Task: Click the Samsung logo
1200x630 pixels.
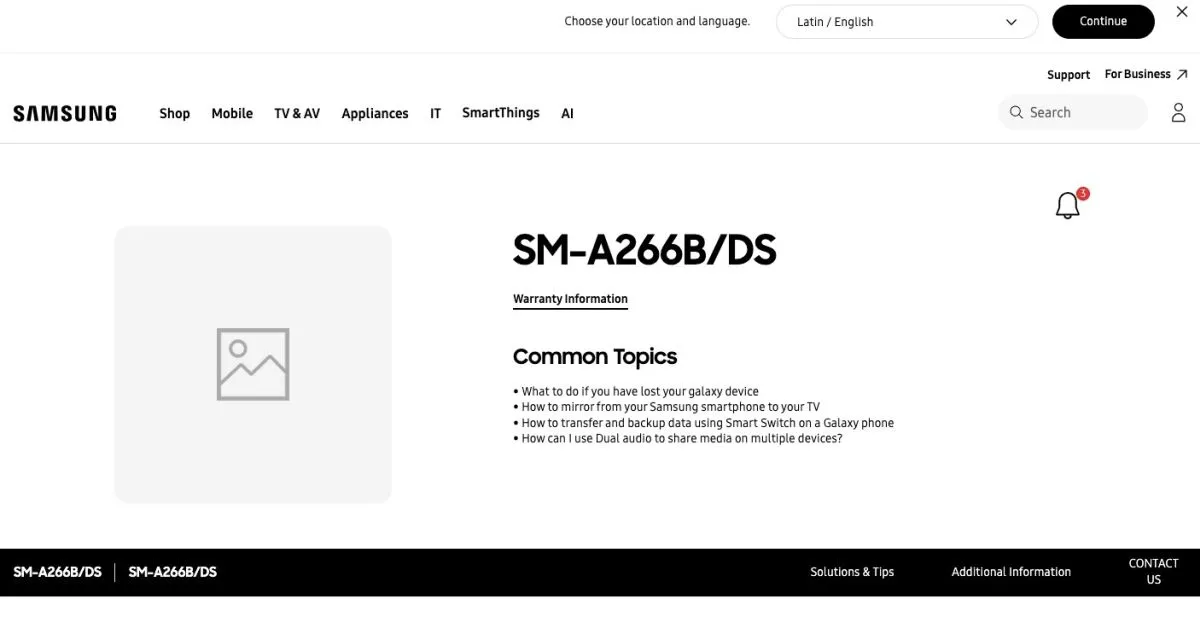Action: point(65,113)
